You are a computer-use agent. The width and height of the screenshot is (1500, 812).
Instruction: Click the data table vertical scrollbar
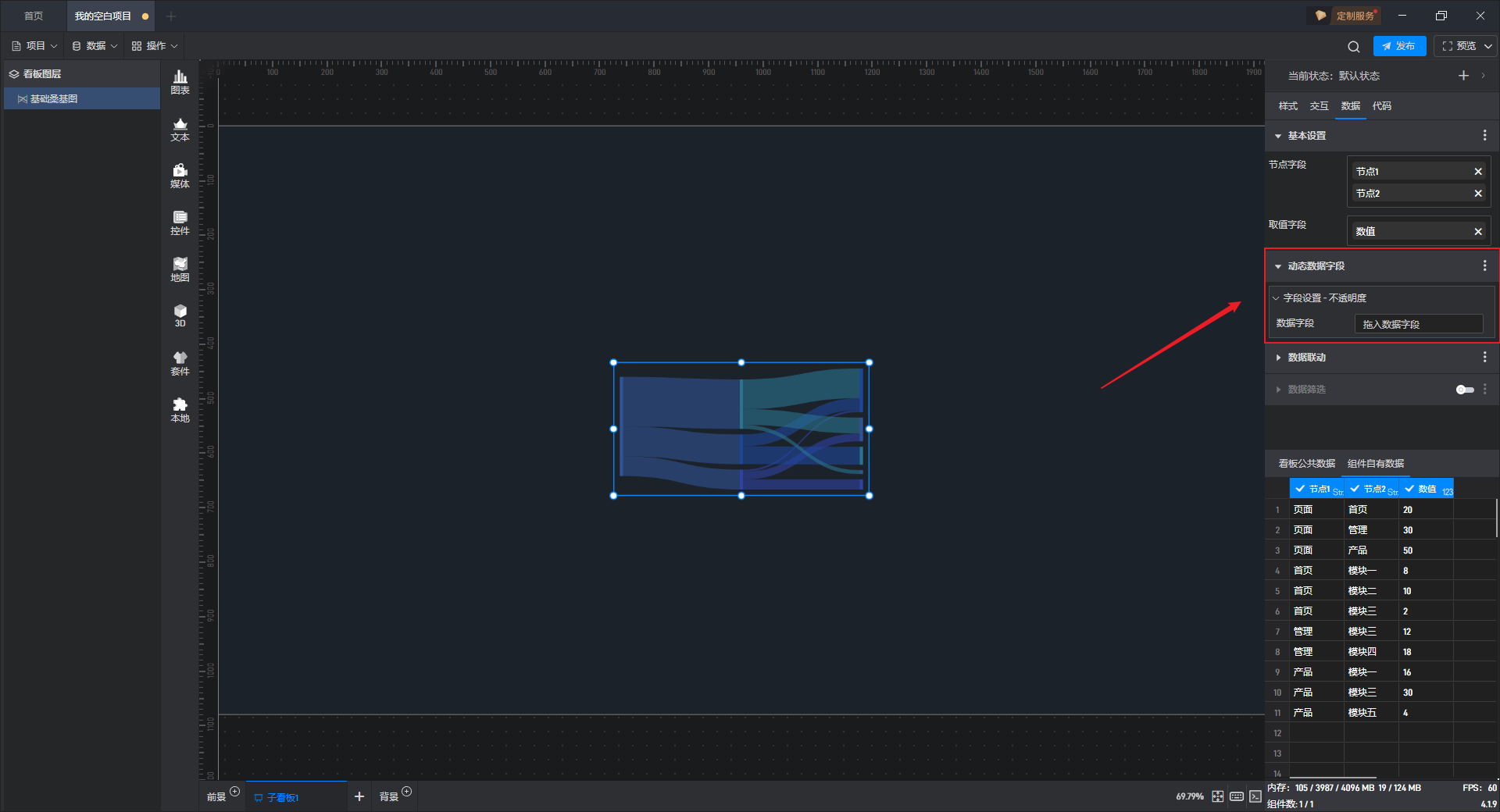pos(1496,519)
